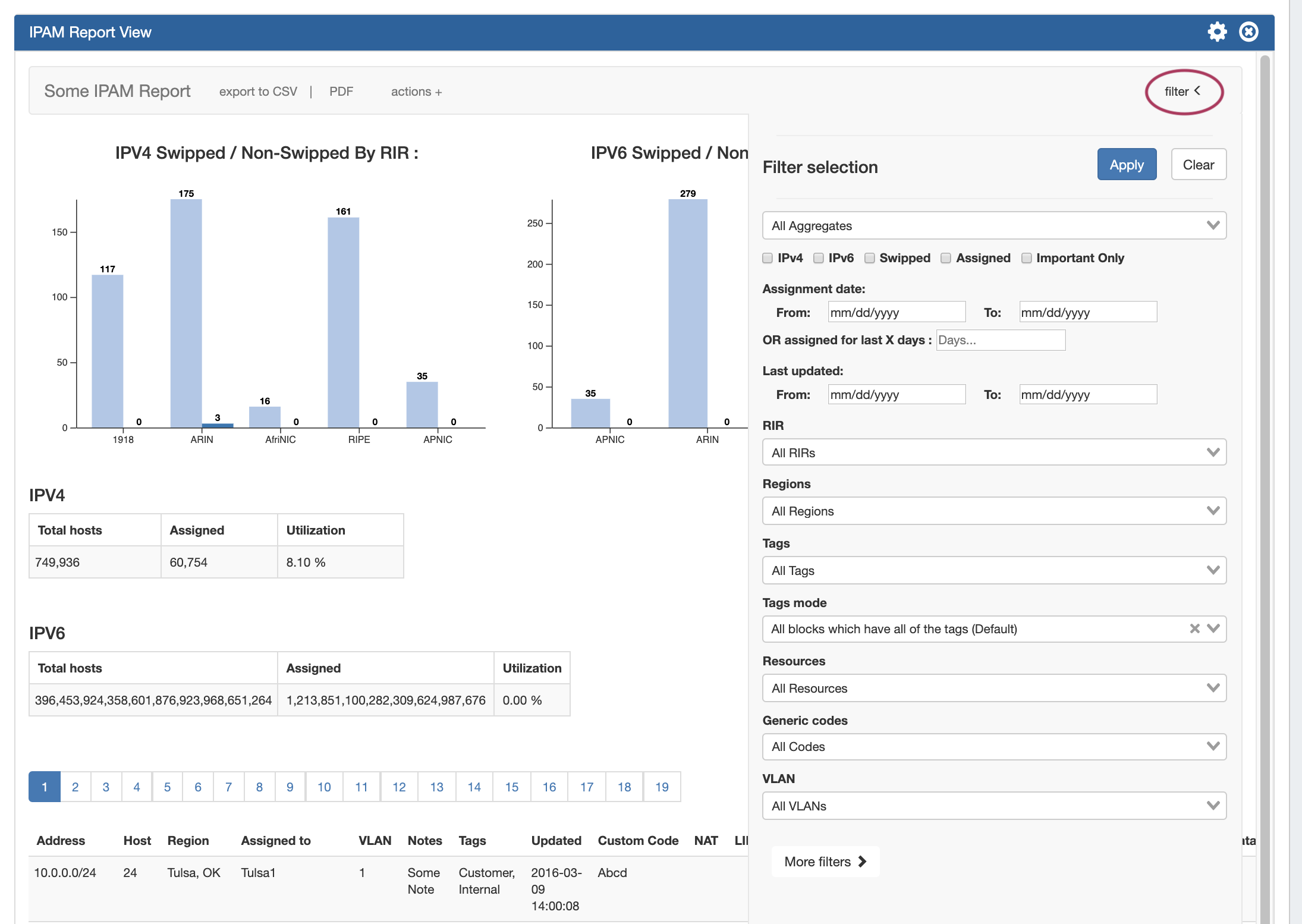Toggle the Swipped checkbox

click(870, 258)
